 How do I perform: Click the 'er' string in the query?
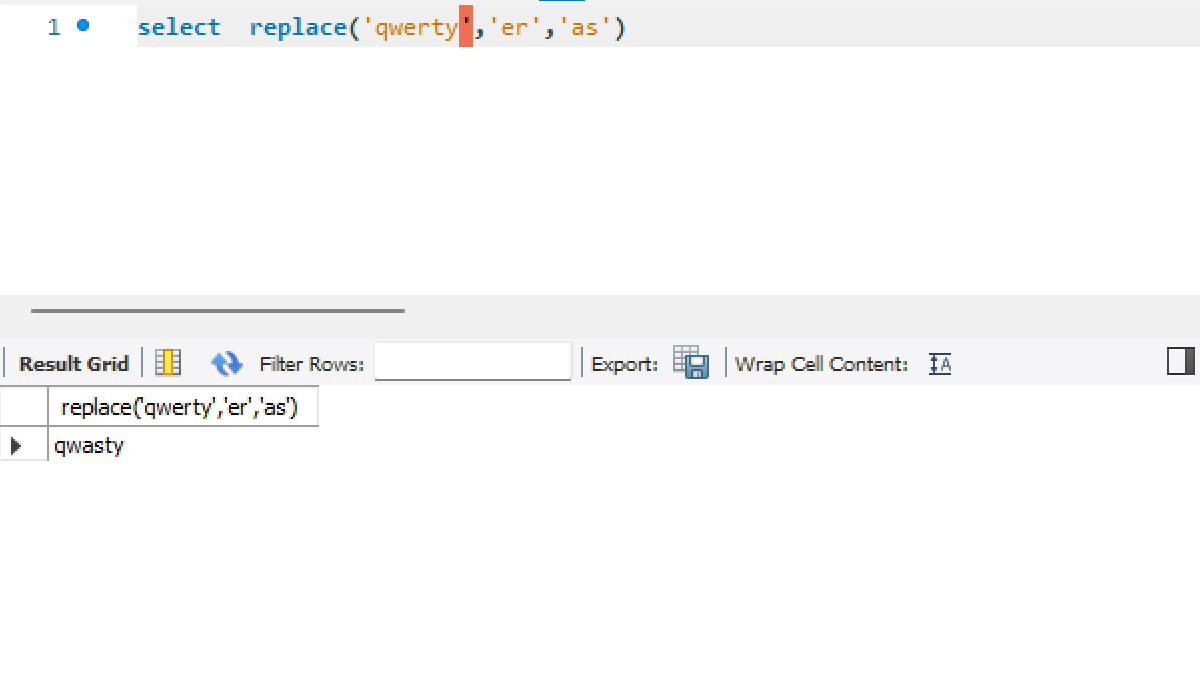click(x=513, y=28)
